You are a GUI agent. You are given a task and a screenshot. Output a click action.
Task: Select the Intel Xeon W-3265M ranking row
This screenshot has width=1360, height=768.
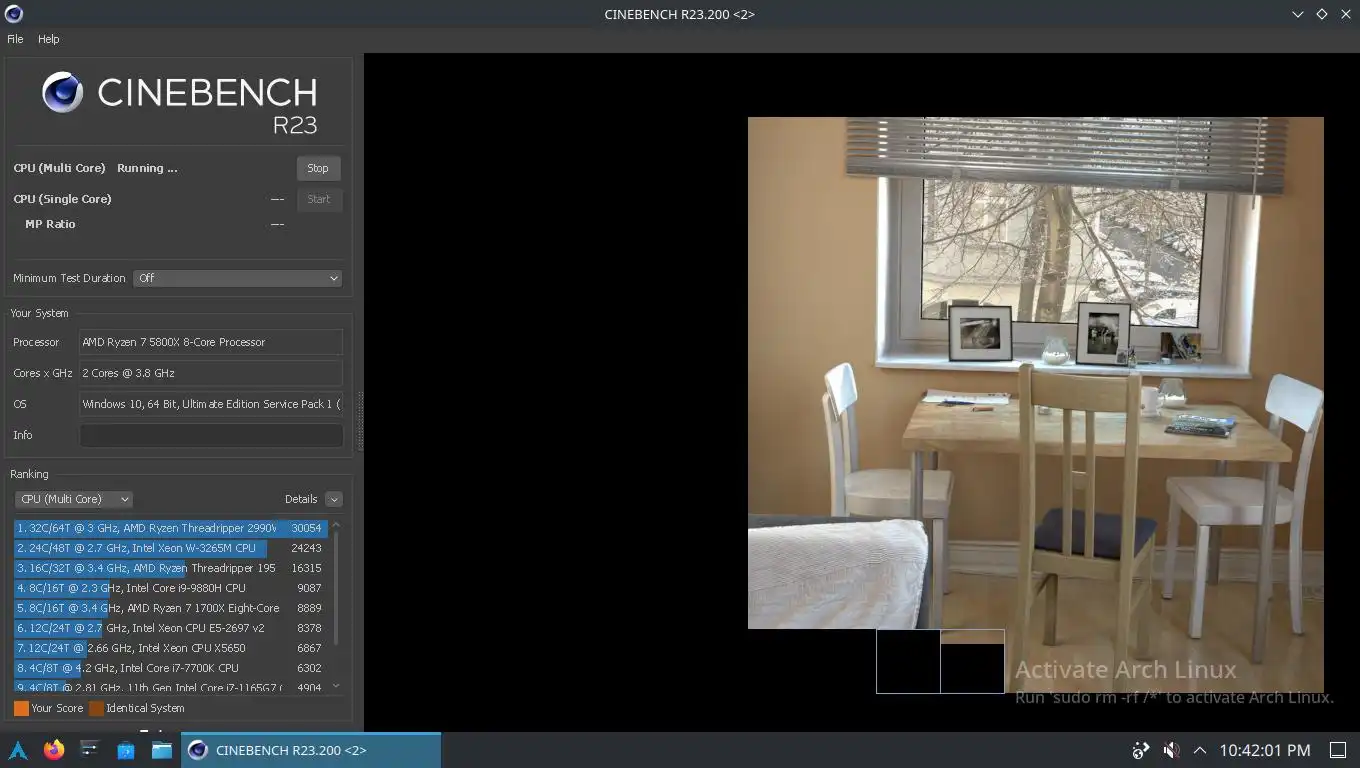click(x=170, y=548)
